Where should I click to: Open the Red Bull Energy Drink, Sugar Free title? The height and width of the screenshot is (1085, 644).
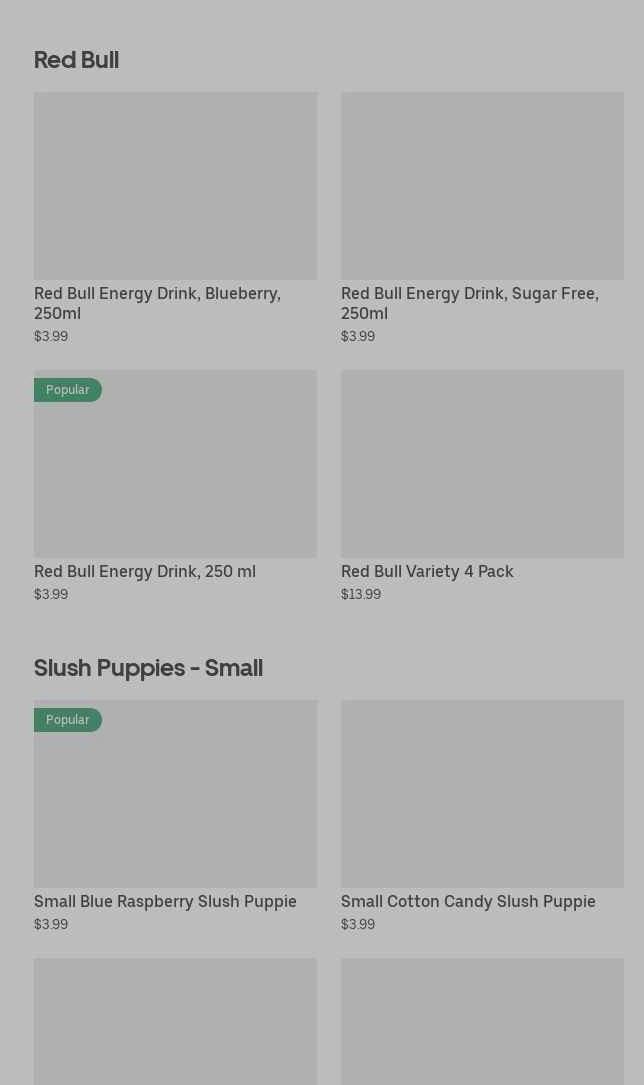[469, 303]
